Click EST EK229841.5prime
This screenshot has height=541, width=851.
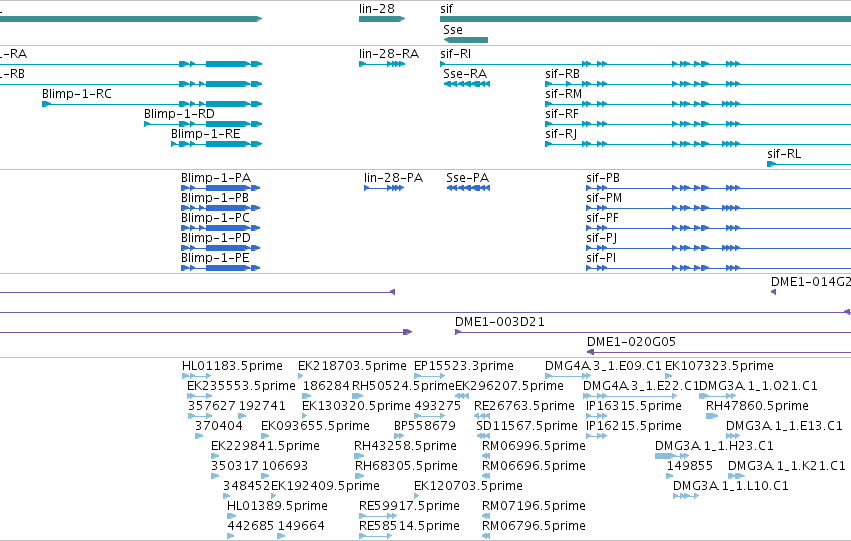click(265, 446)
